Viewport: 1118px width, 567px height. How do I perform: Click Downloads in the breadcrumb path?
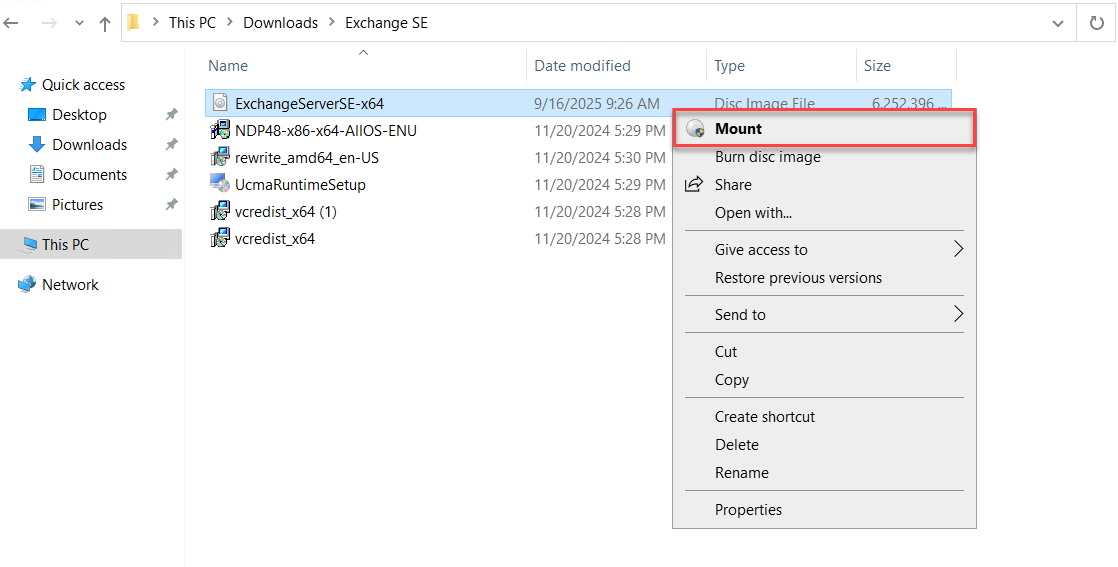pyautogui.click(x=281, y=23)
